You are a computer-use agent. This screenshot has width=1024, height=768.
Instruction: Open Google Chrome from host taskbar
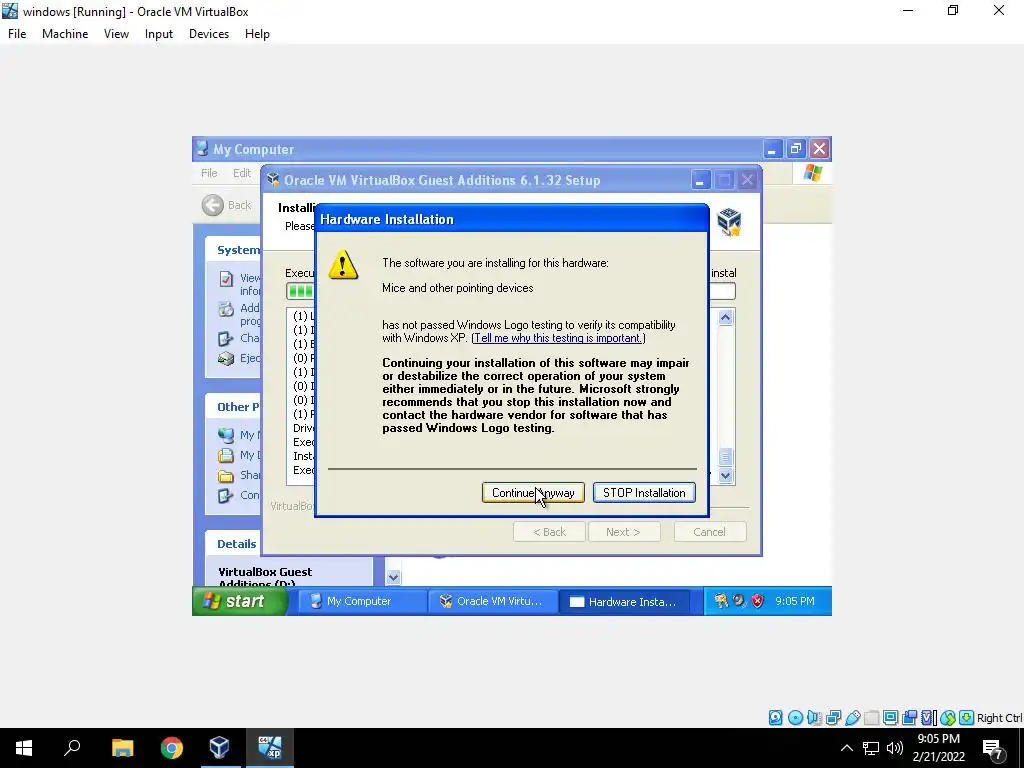click(x=171, y=748)
